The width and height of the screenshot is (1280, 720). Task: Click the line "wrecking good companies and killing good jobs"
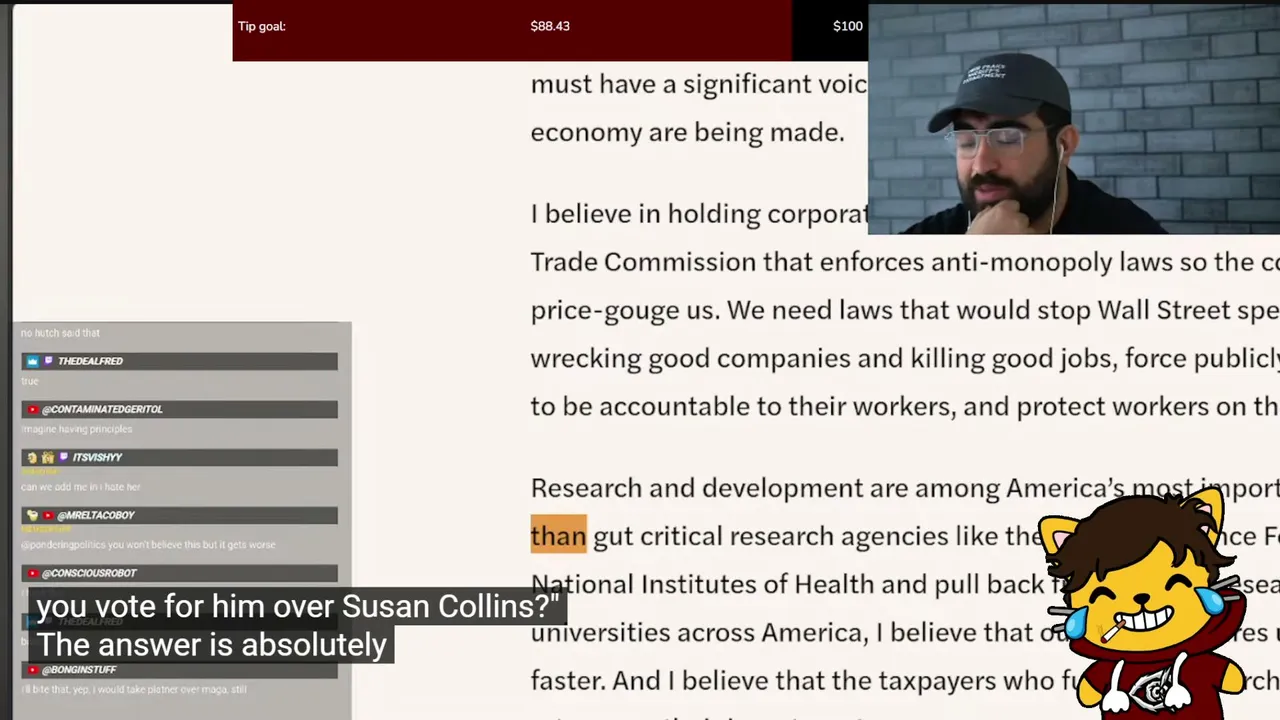(905, 358)
